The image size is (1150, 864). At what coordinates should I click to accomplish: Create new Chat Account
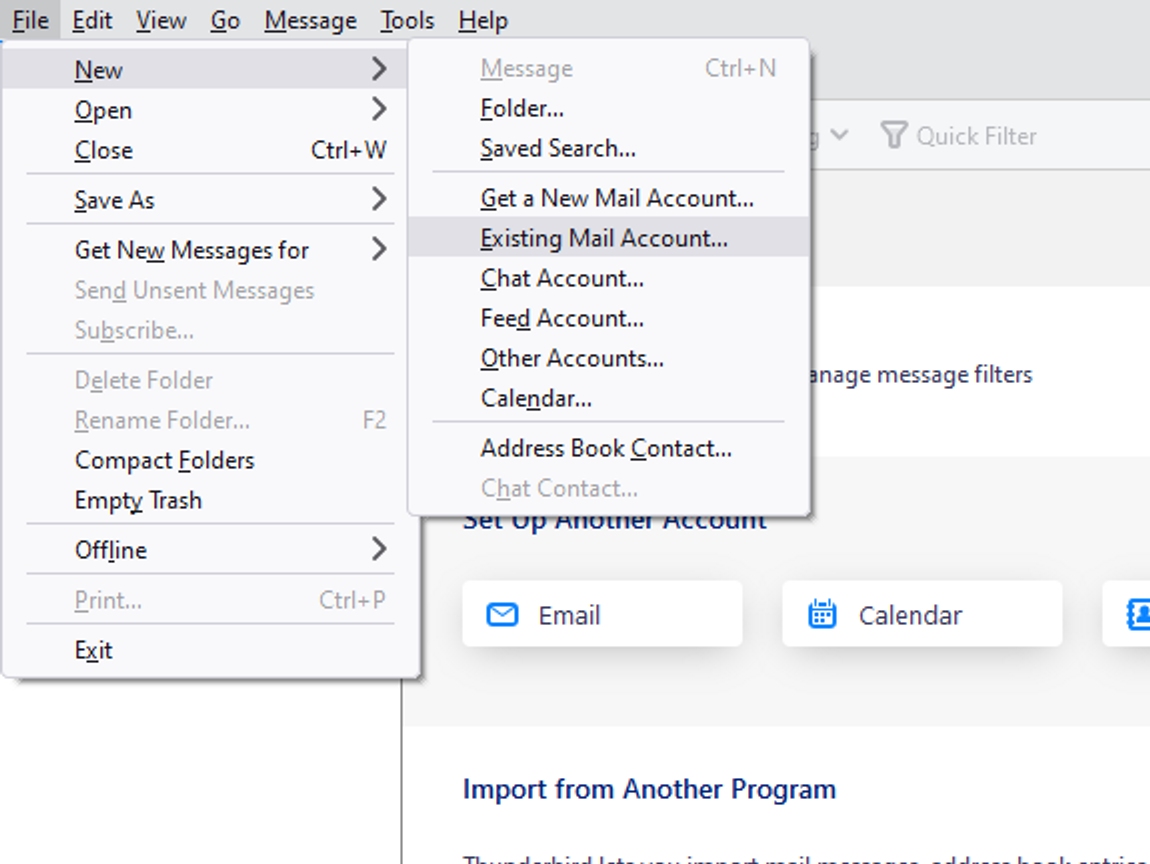coord(562,278)
